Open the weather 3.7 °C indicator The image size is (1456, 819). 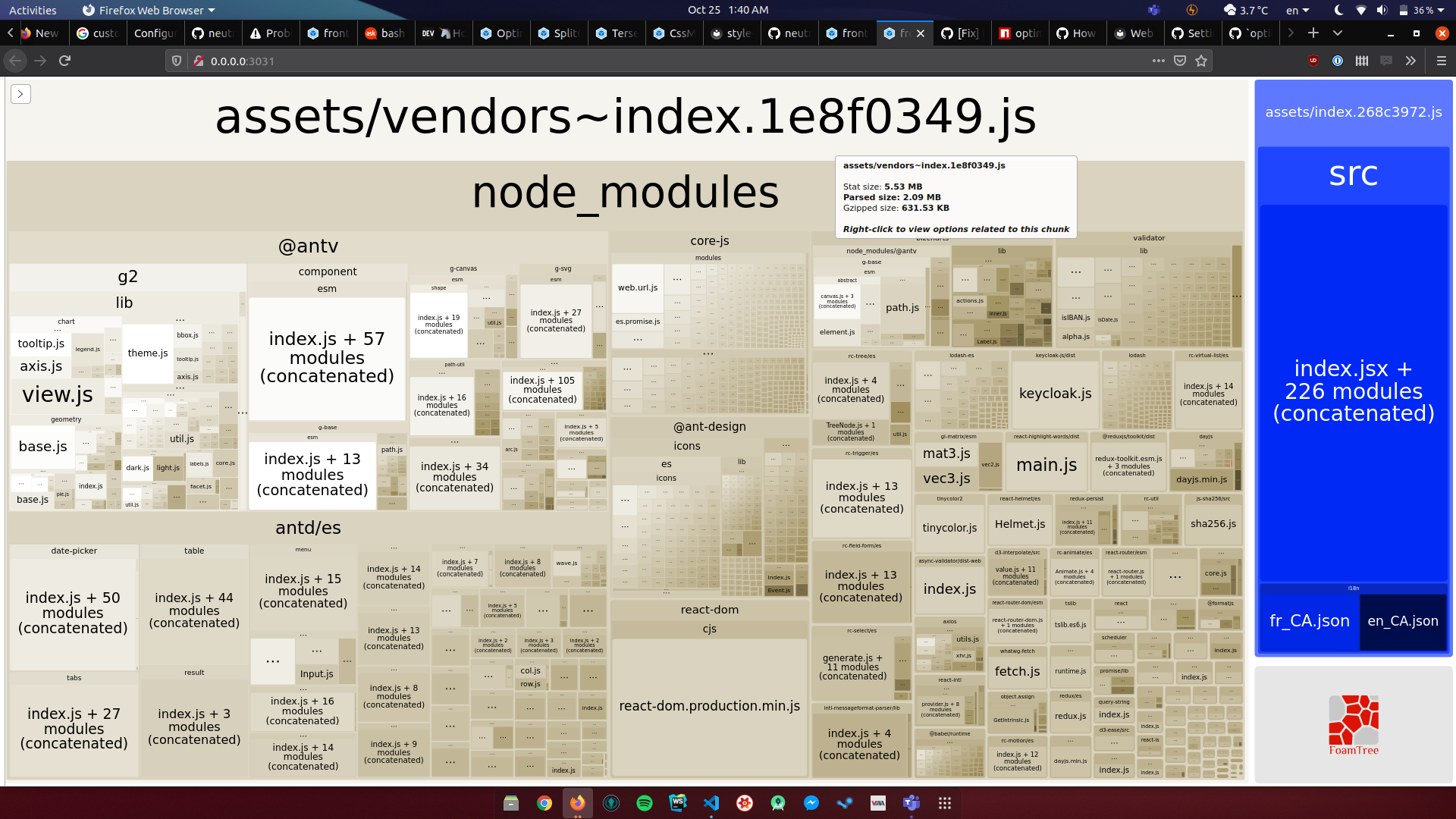[x=1246, y=10]
